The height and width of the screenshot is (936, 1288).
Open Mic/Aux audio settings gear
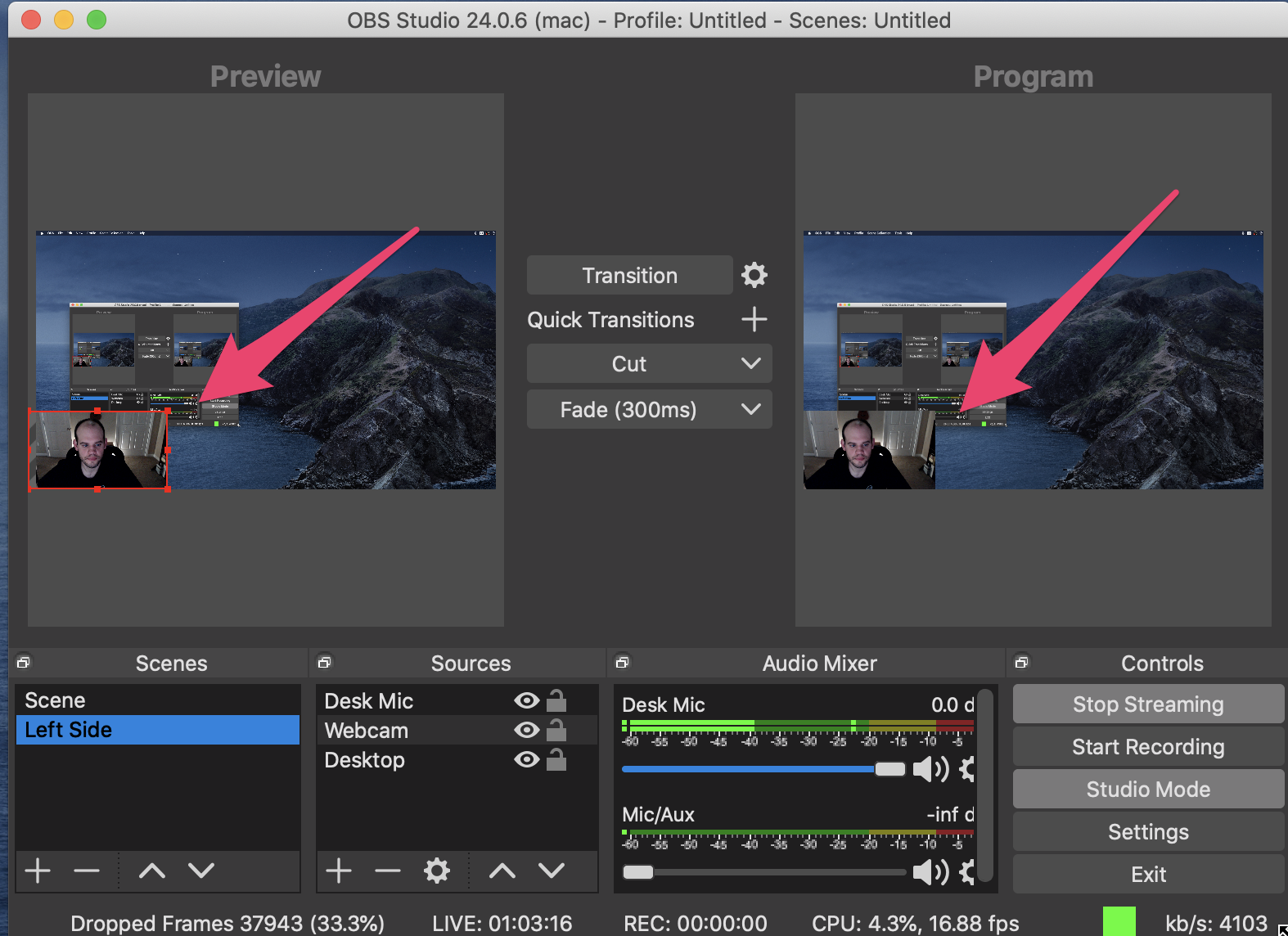967,872
